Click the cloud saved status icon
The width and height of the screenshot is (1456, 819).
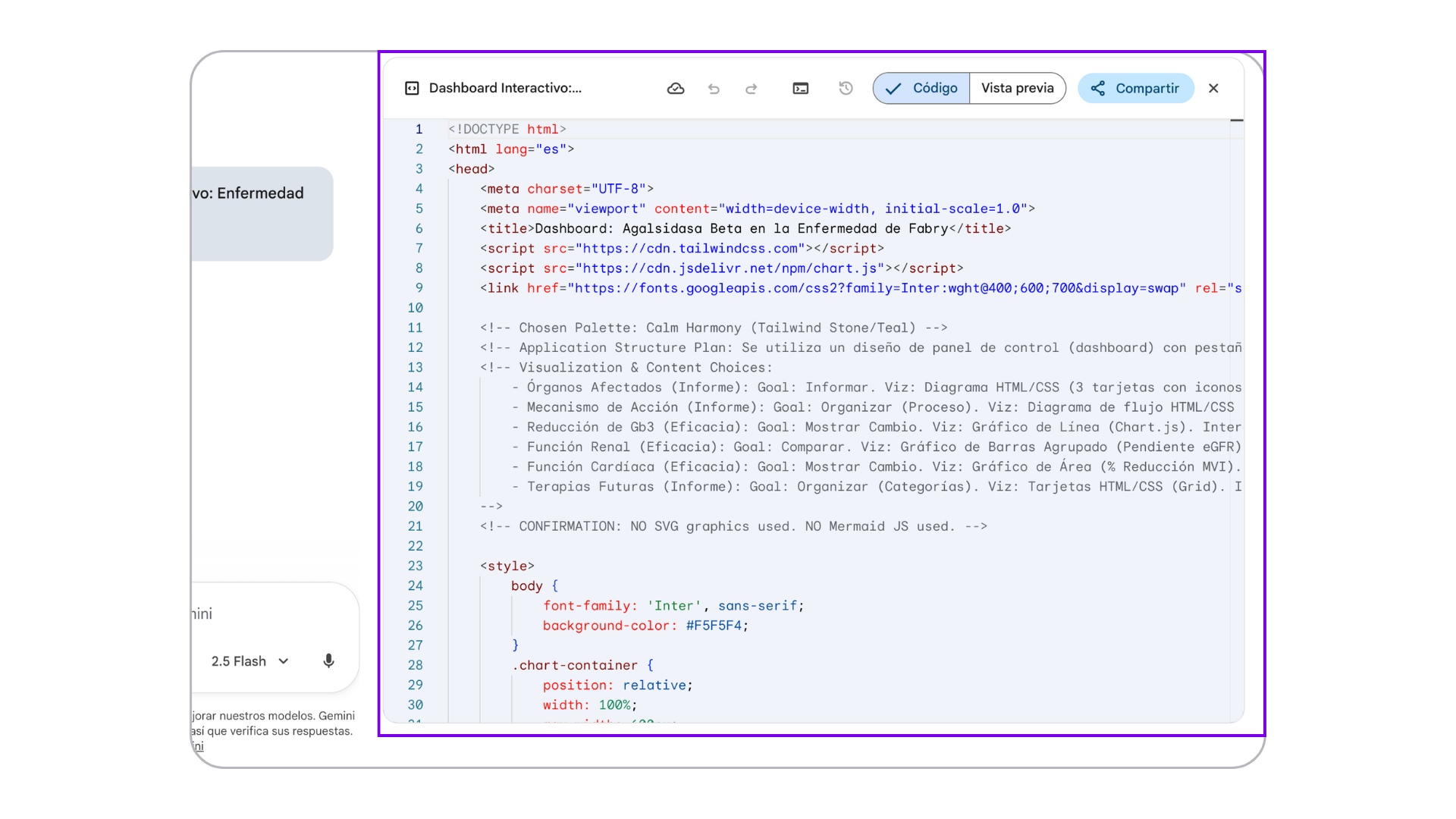point(676,89)
